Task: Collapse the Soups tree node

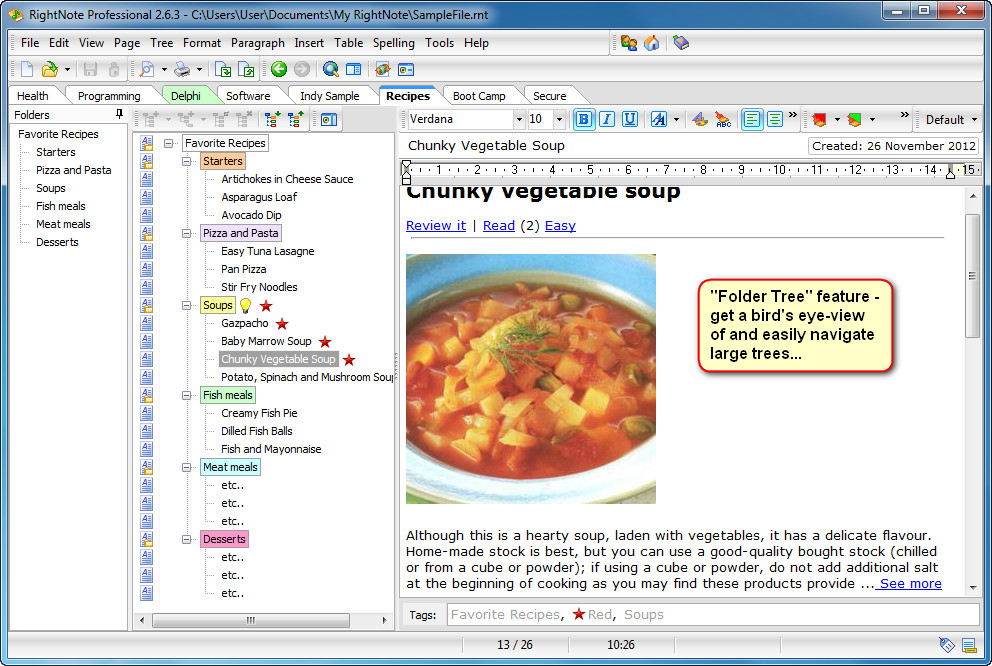Action: [187, 305]
